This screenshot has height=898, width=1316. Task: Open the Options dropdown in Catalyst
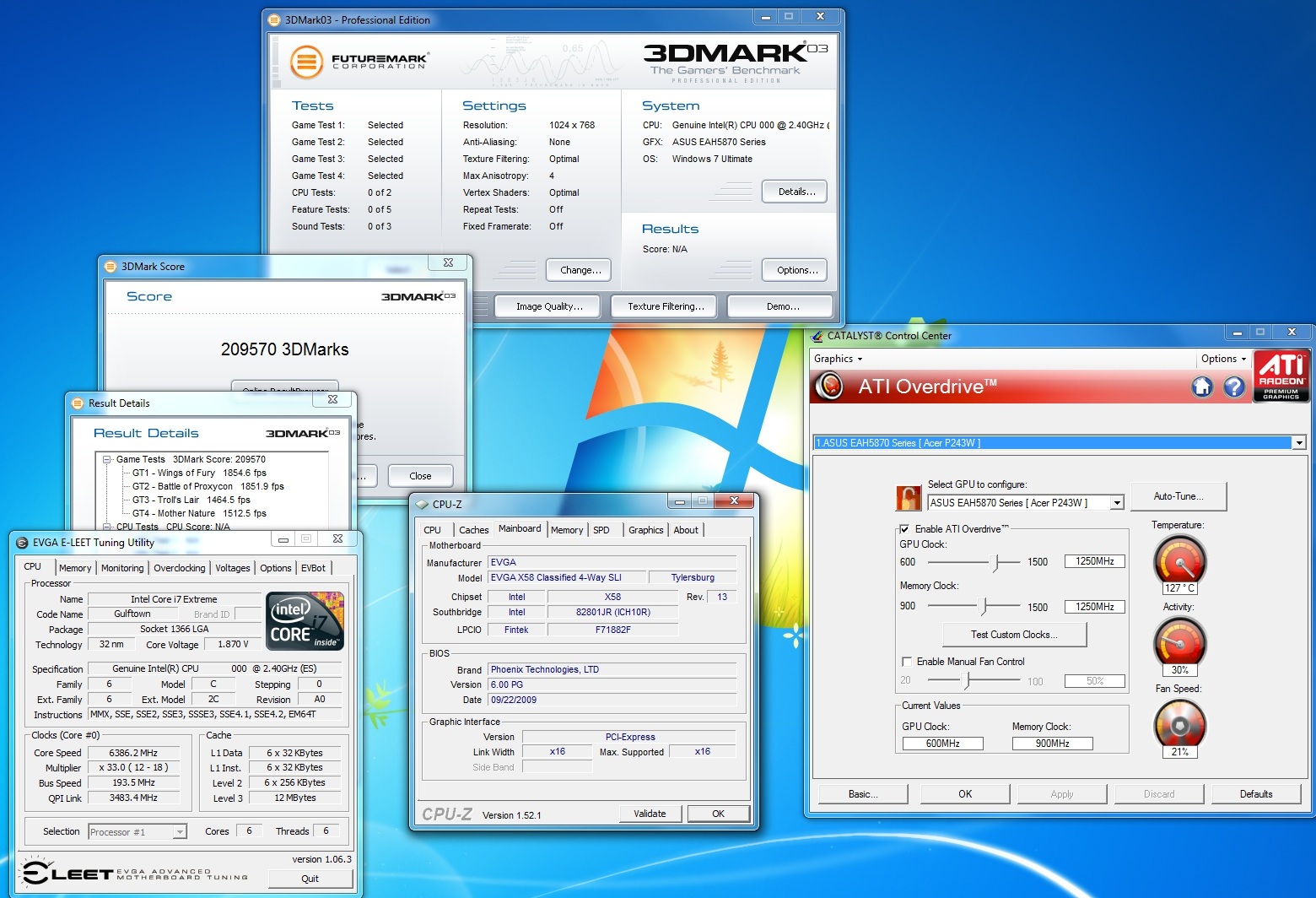[1223, 359]
